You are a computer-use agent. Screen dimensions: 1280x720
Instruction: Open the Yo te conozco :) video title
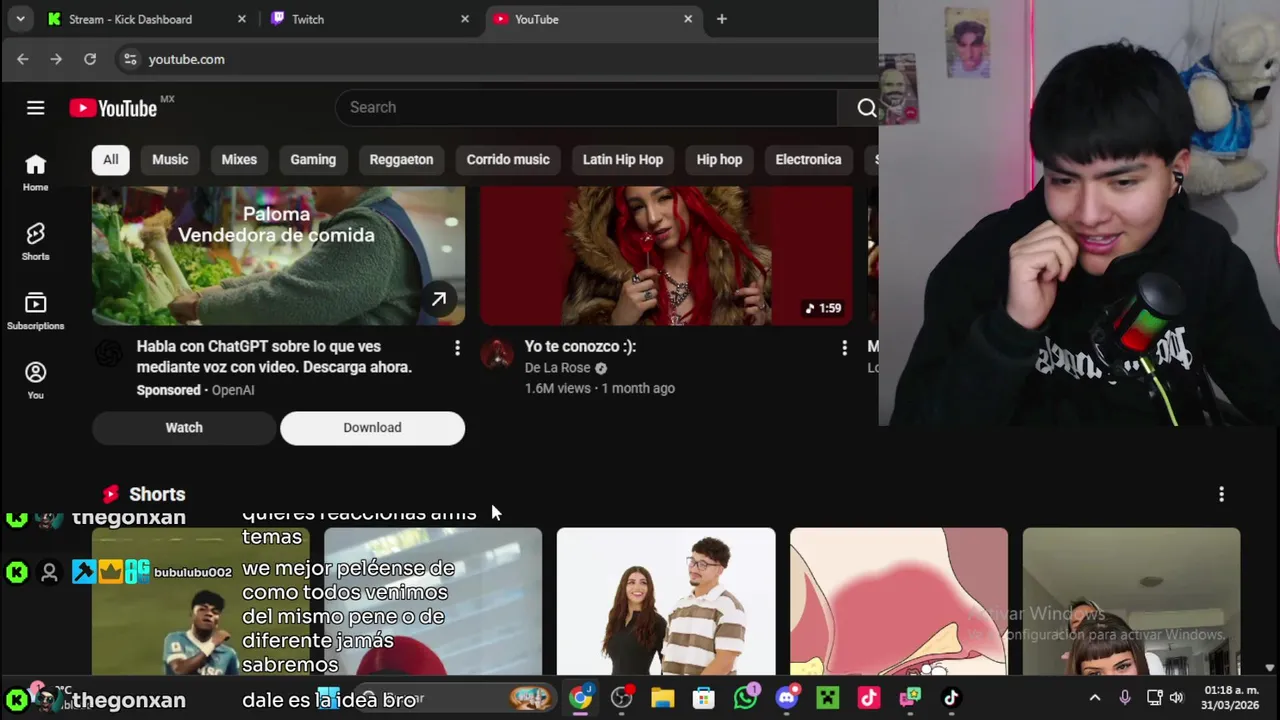[580, 347]
